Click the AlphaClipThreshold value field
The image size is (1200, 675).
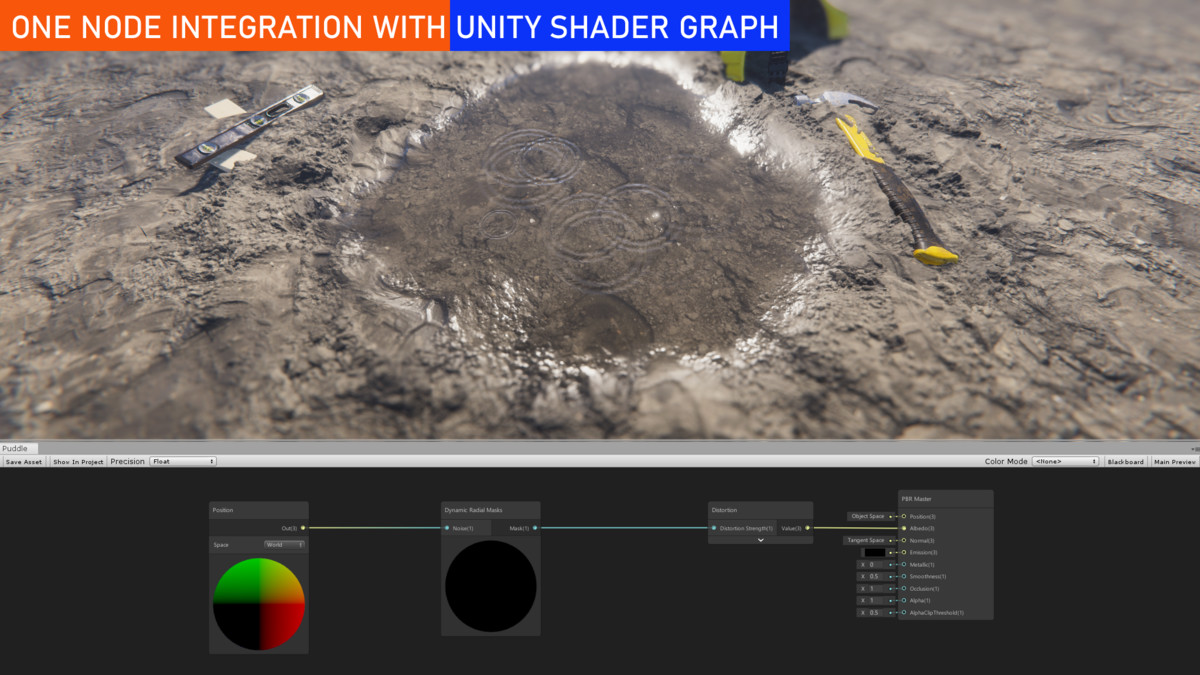876,612
